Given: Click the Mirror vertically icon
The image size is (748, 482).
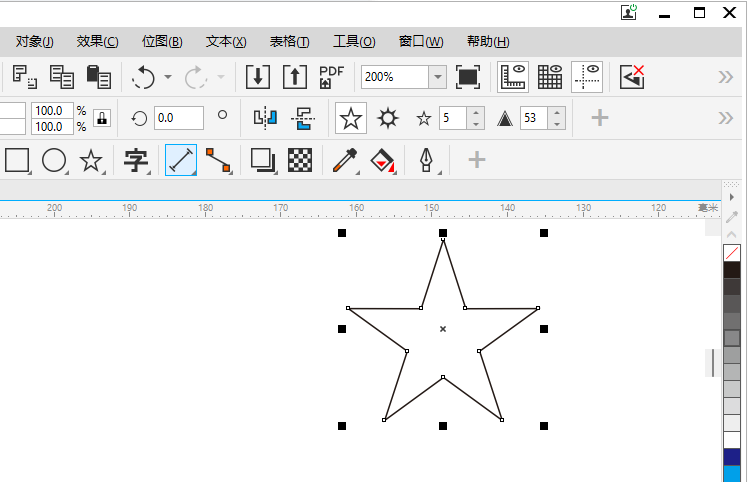Looking at the screenshot, I should [x=303, y=118].
